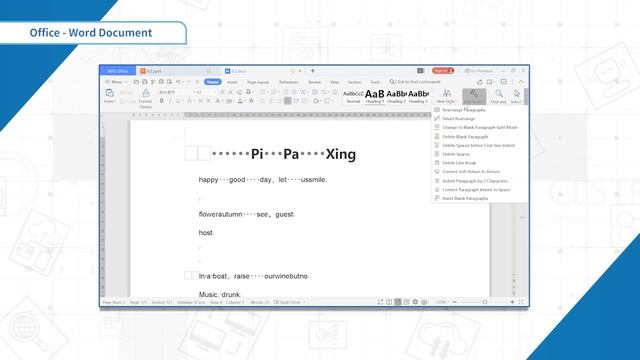Collapse the ribbon with the chevron

click(521, 82)
